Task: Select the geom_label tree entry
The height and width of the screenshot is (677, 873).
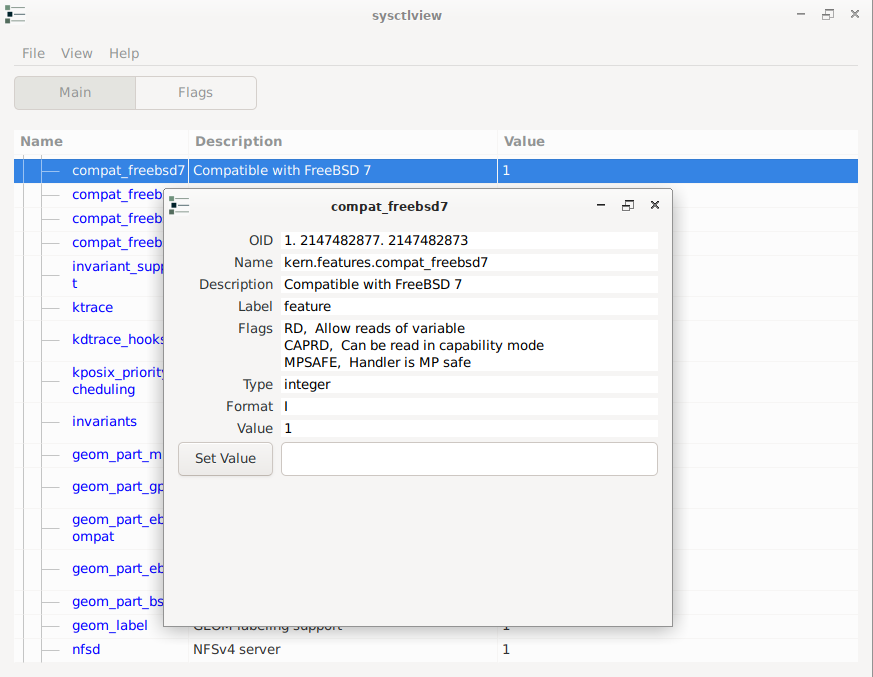Action: [109, 626]
